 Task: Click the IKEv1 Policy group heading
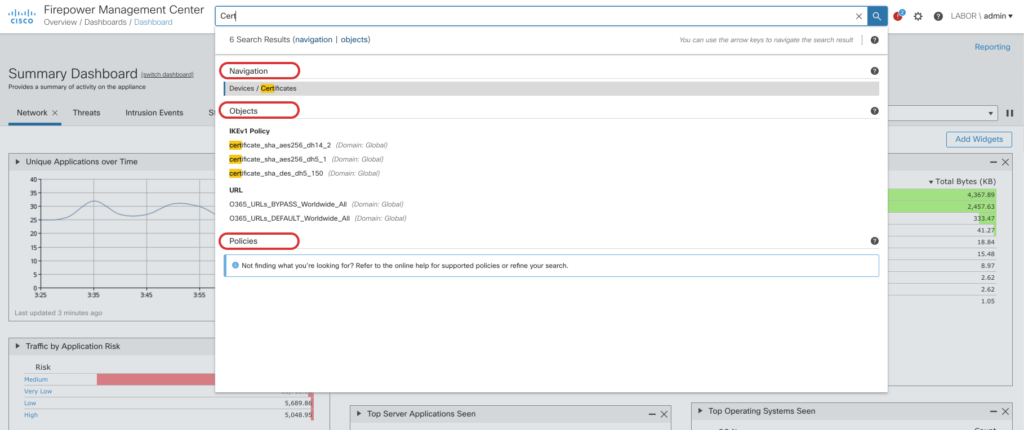(x=249, y=131)
